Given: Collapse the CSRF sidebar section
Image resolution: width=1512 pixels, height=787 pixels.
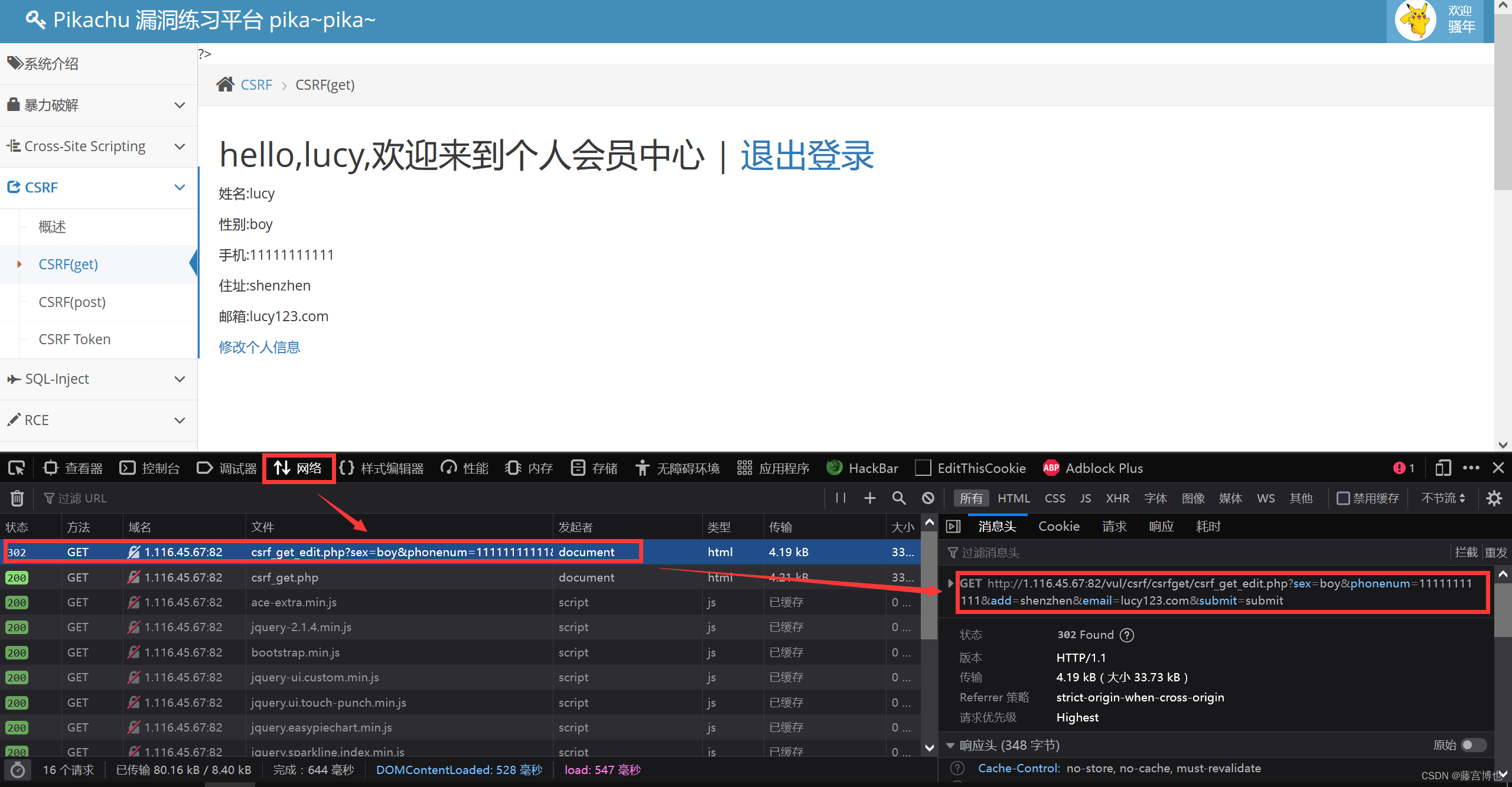Looking at the screenshot, I should click(x=180, y=187).
